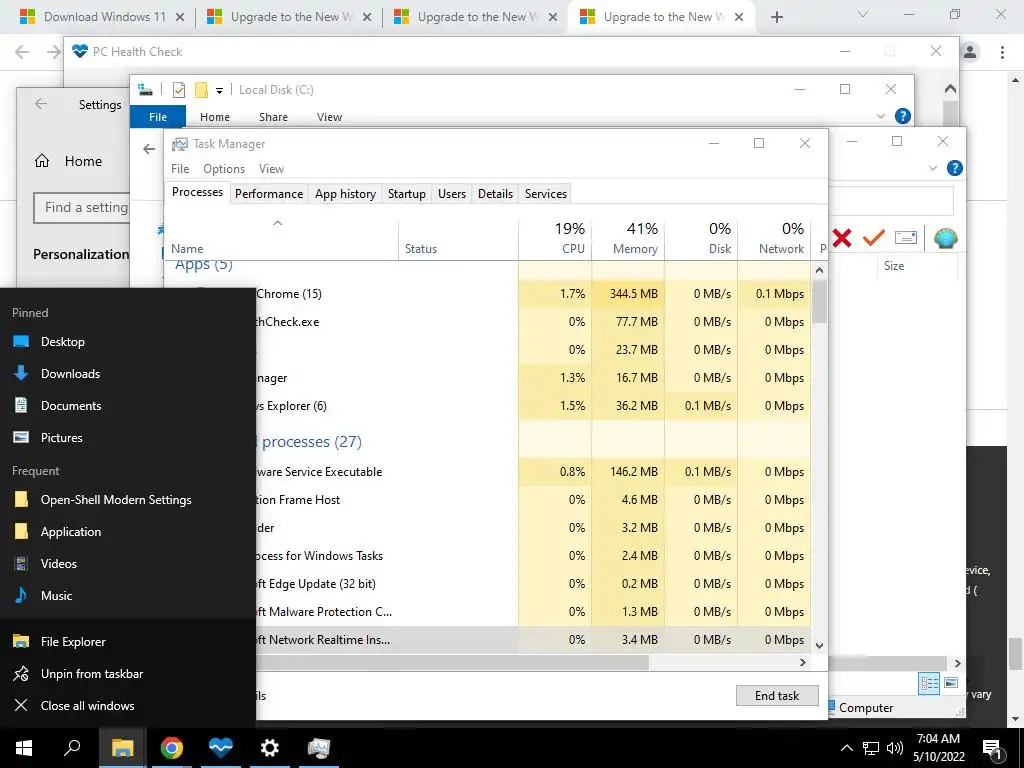Switch to the Details tab
This screenshot has width=1024, height=768.
[495, 193]
